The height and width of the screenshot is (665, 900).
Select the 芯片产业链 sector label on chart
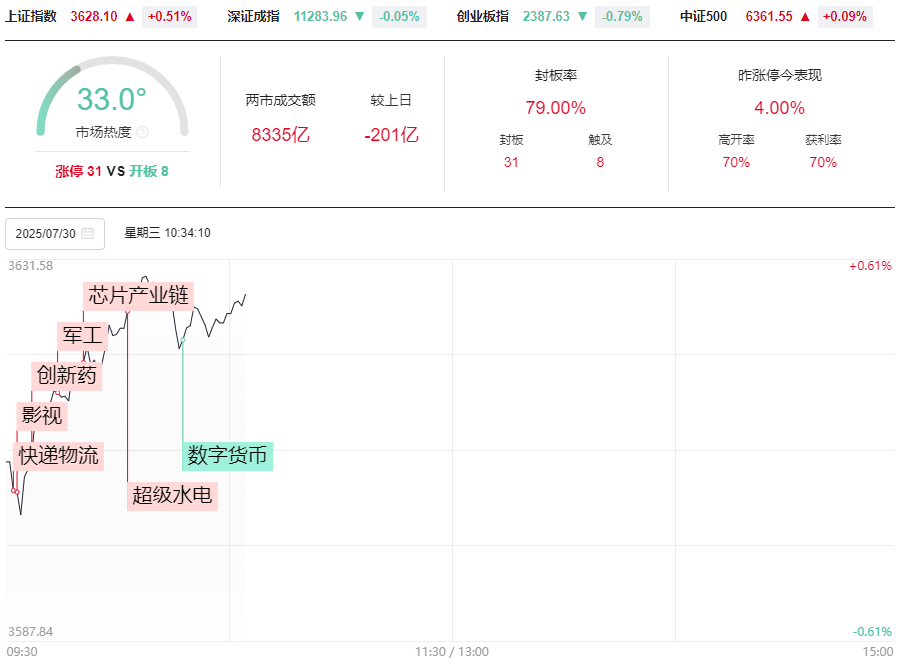(138, 295)
